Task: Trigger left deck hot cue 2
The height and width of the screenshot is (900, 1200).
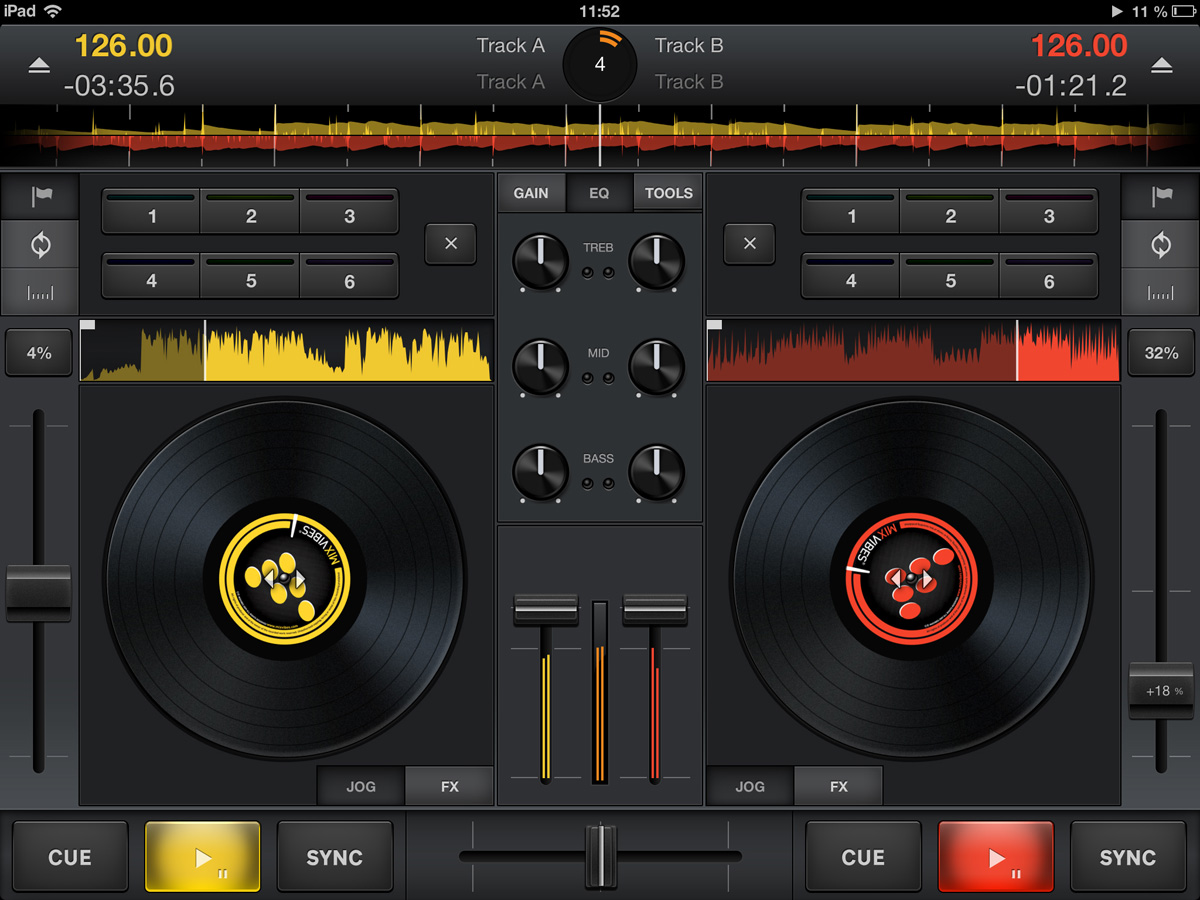Action: pos(250,212)
